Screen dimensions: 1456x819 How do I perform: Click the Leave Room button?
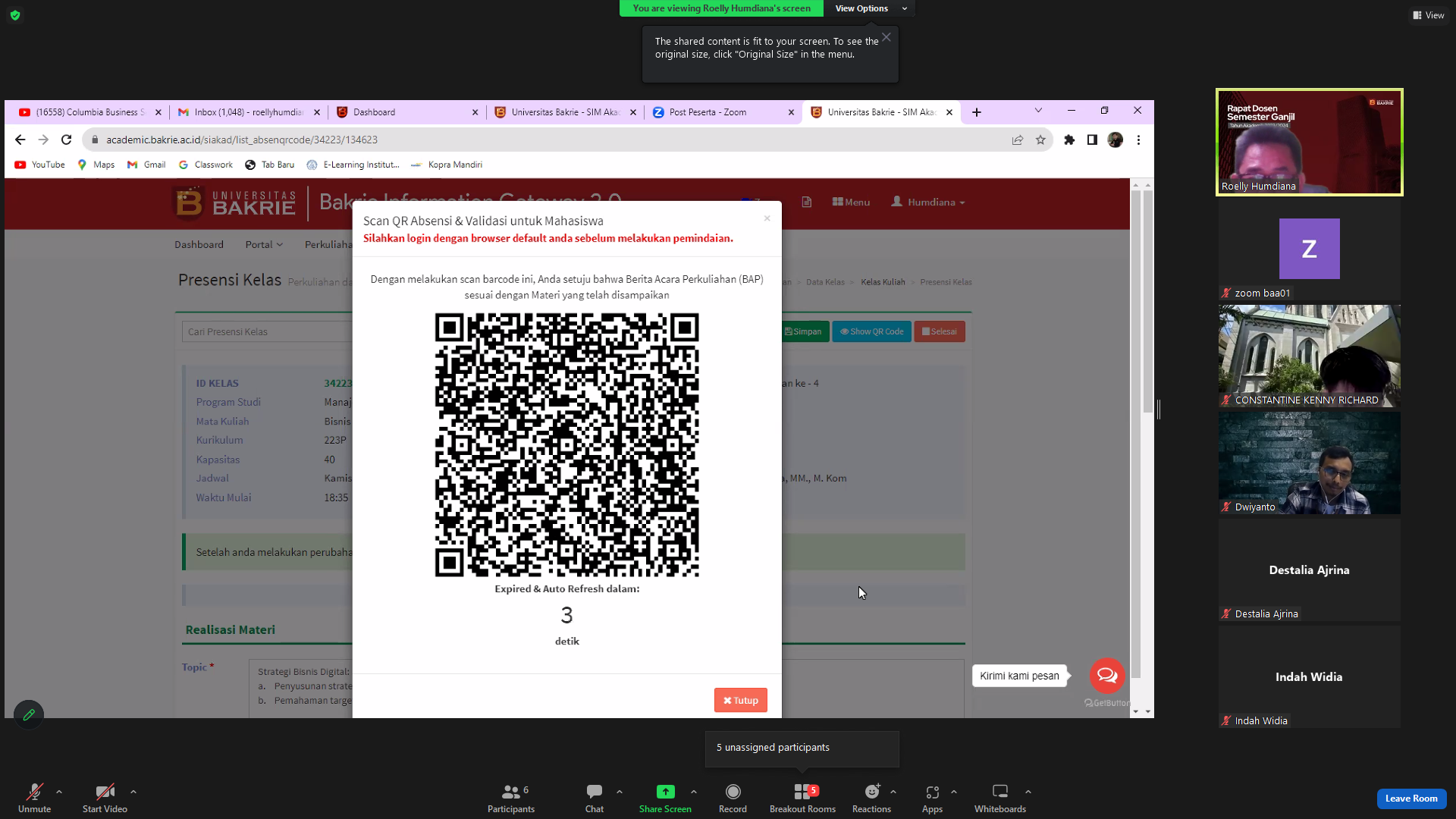[x=1411, y=799]
